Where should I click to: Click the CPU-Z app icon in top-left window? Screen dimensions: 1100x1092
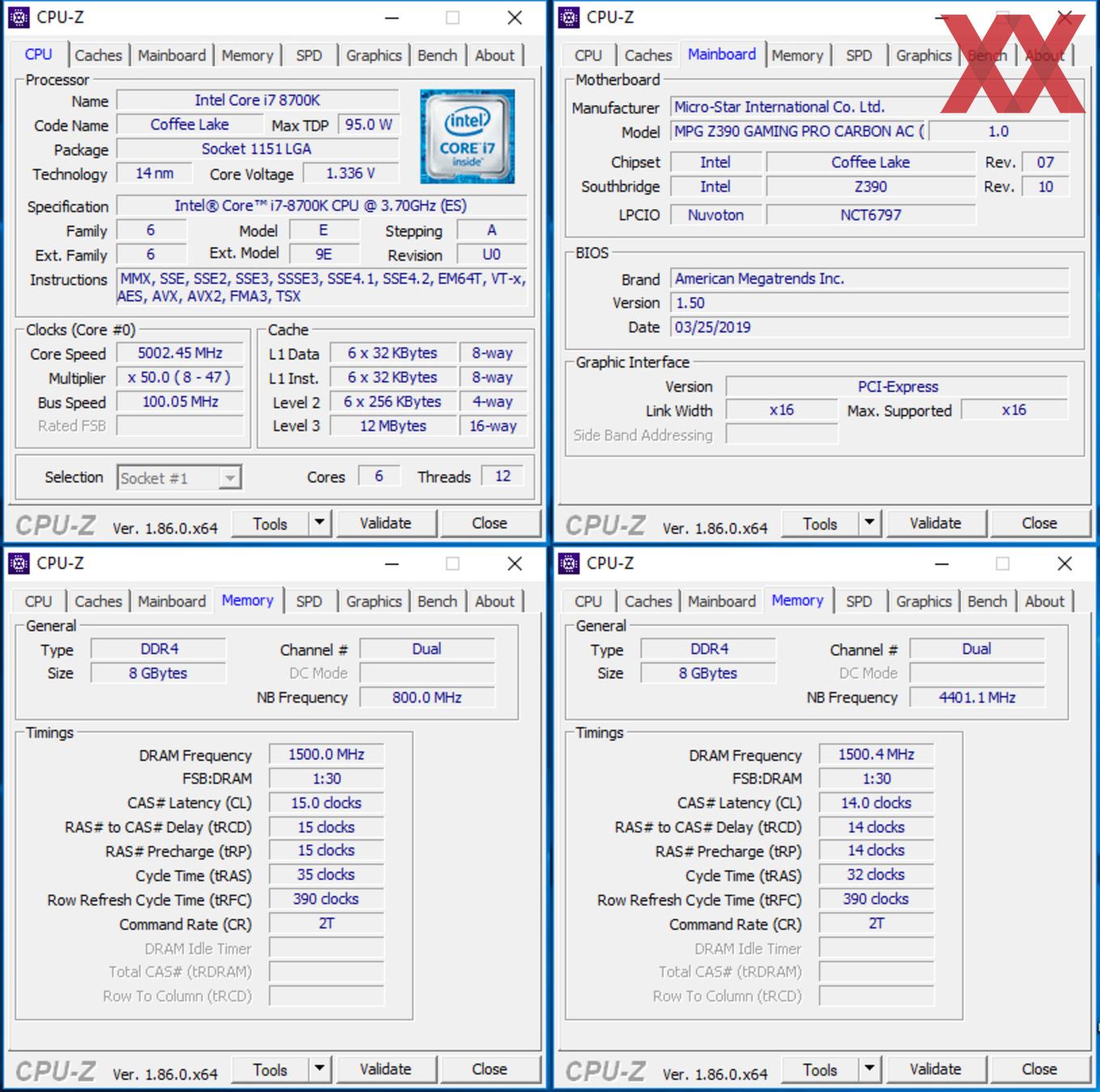click(19, 17)
